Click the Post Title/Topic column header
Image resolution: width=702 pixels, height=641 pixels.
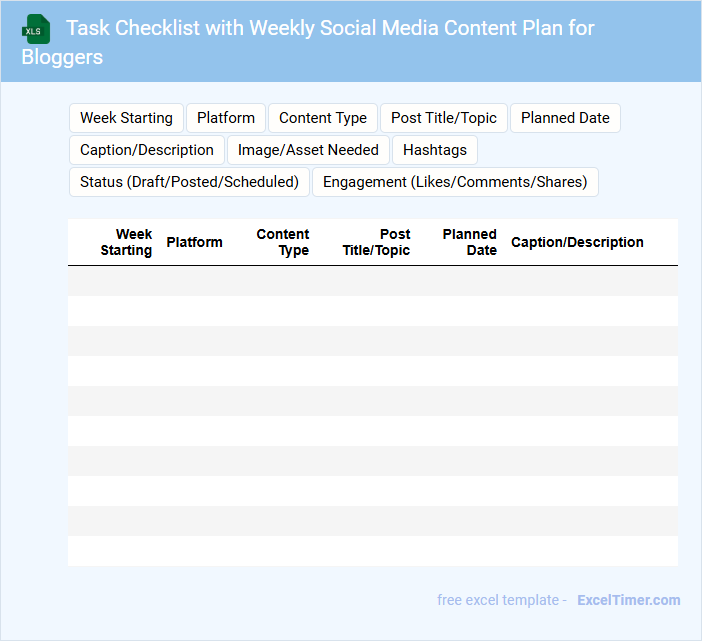[x=376, y=242]
